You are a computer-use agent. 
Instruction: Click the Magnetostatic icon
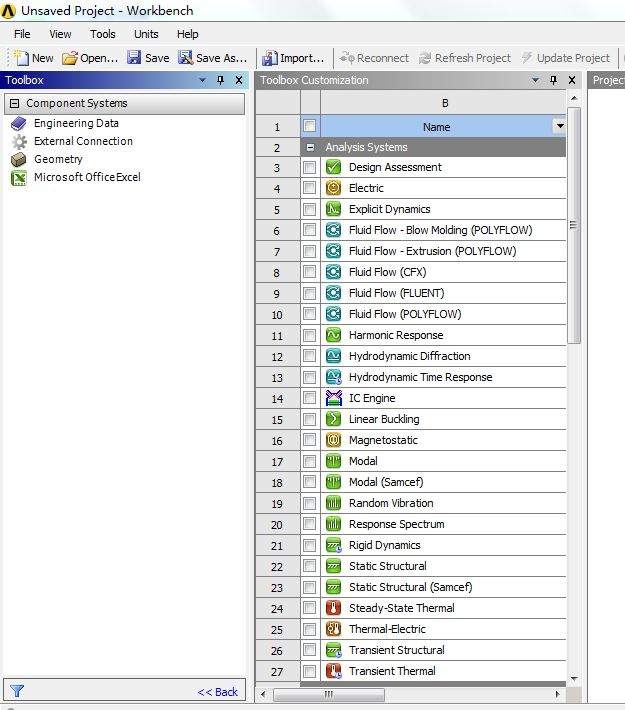tap(334, 440)
